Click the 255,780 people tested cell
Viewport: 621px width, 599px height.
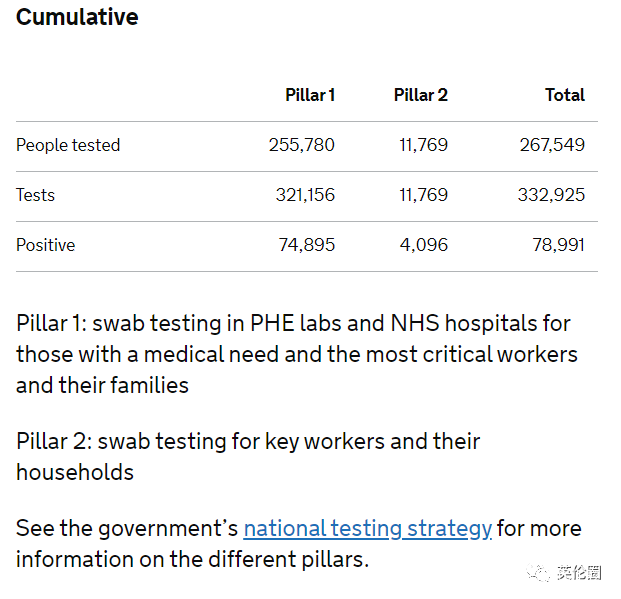(301, 145)
